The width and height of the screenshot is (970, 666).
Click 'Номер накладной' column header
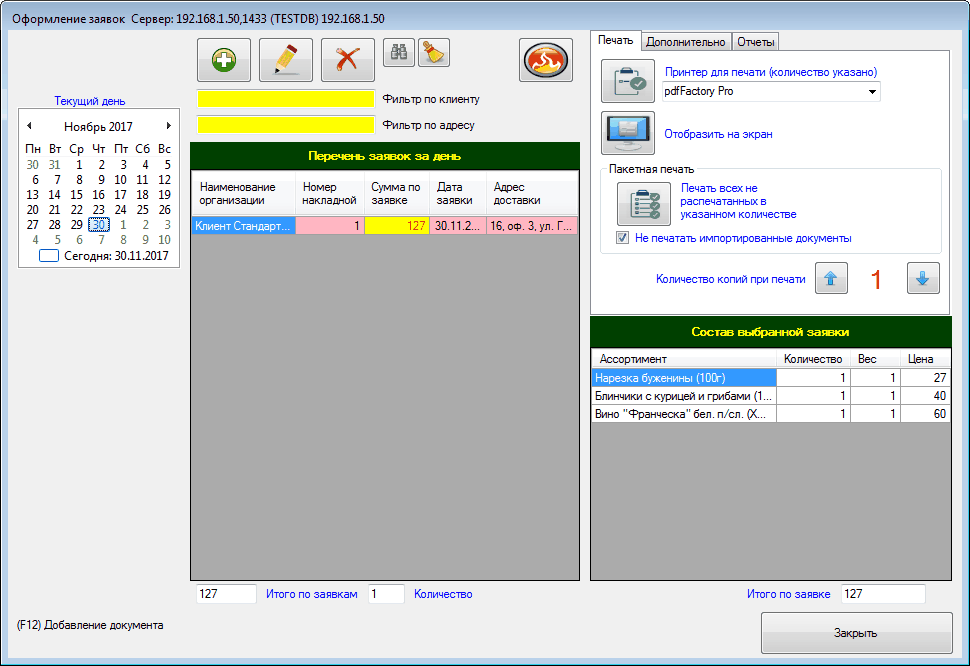point(330,194)
